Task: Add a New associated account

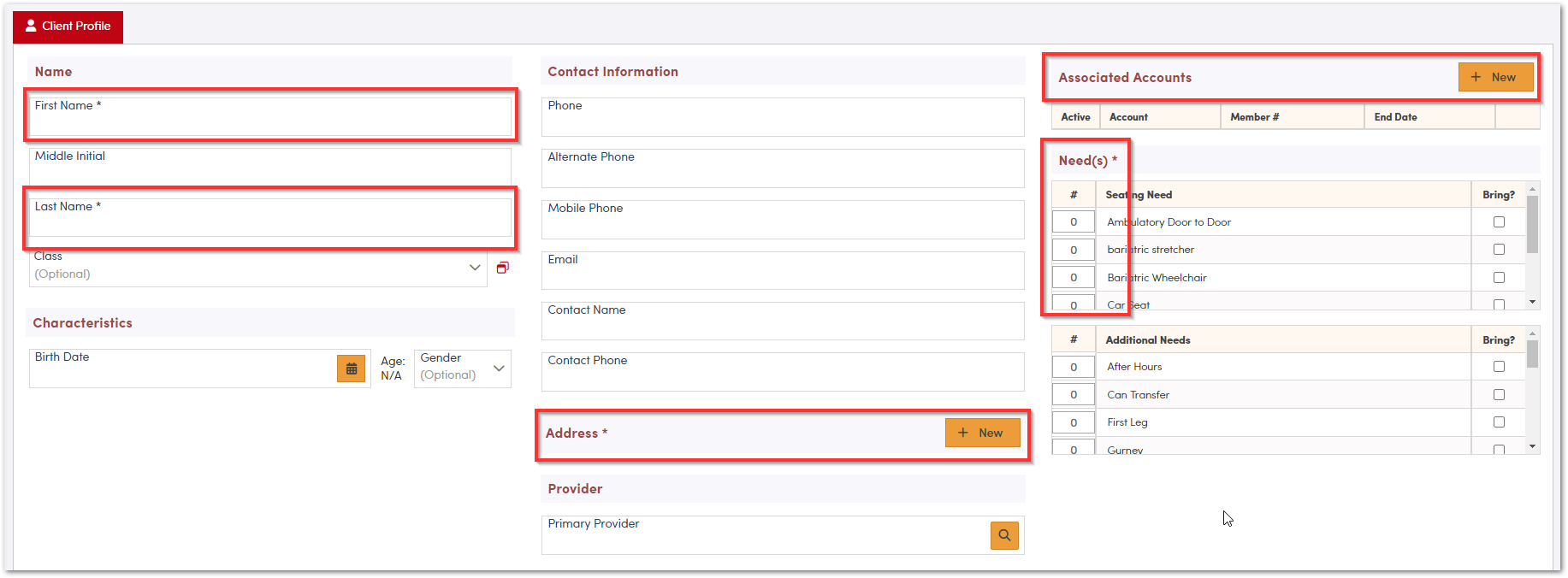Action: click(1494, 78)
